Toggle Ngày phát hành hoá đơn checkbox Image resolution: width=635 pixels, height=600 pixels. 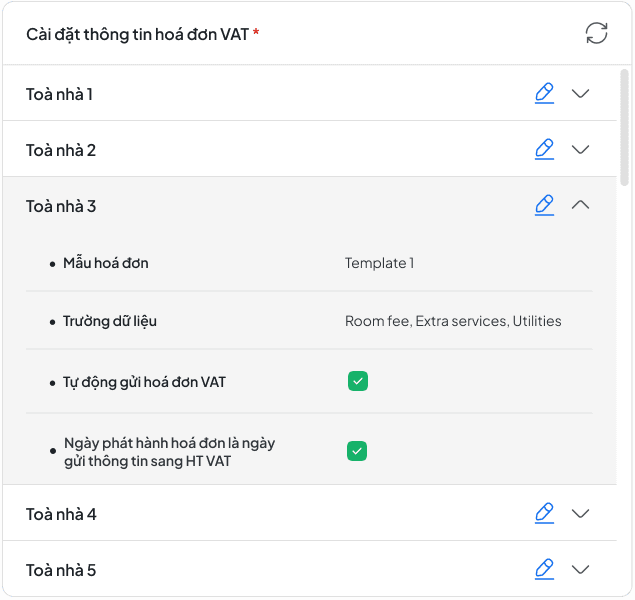point(357,451)
